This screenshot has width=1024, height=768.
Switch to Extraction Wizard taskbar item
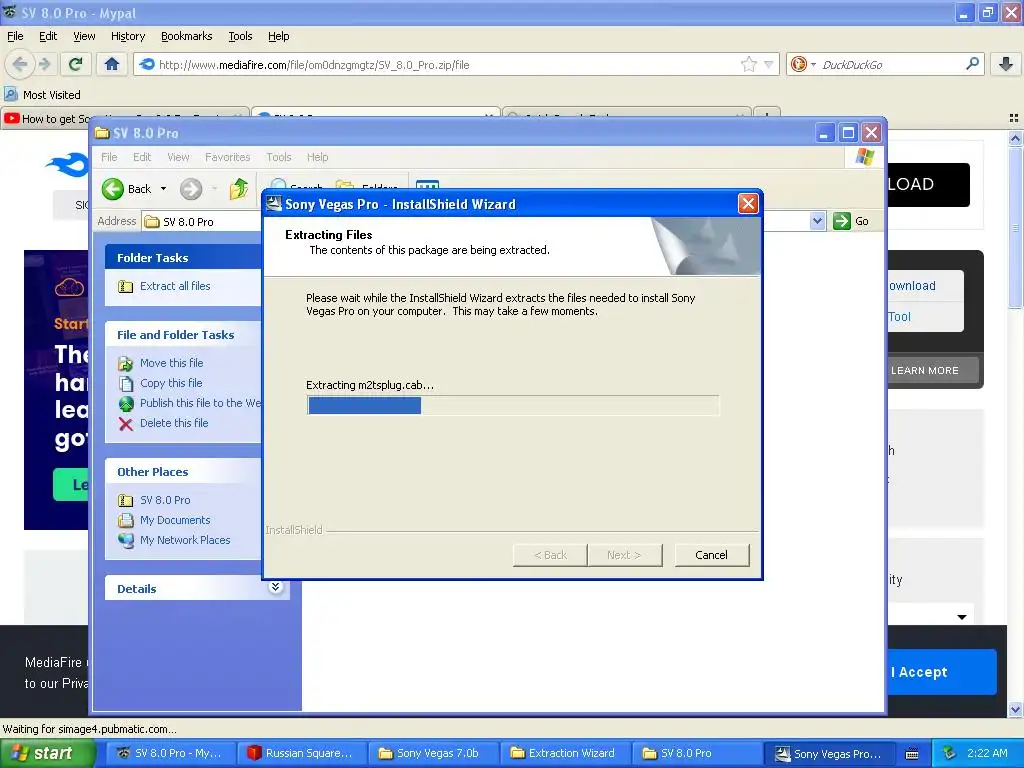click(x=566, y=753)
